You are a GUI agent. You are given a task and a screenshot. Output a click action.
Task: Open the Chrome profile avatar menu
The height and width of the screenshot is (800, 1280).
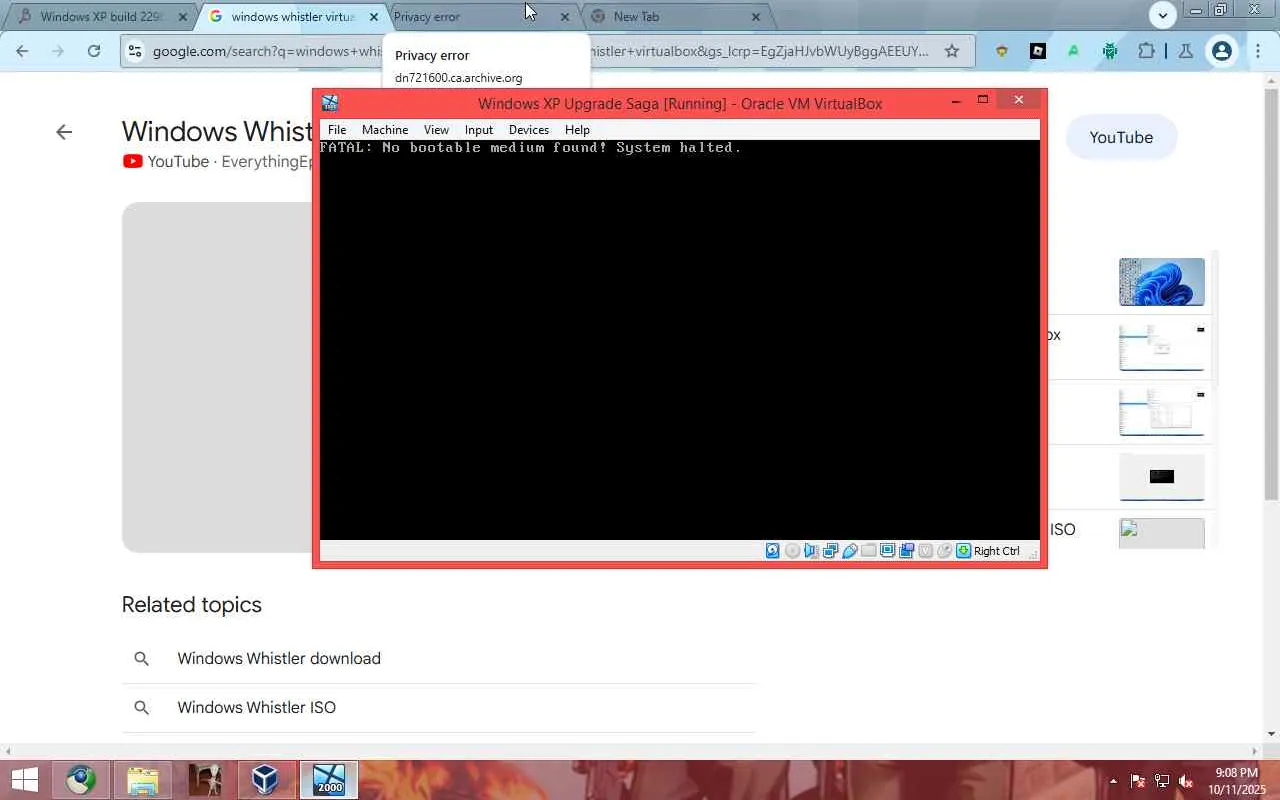(1222, 51)
